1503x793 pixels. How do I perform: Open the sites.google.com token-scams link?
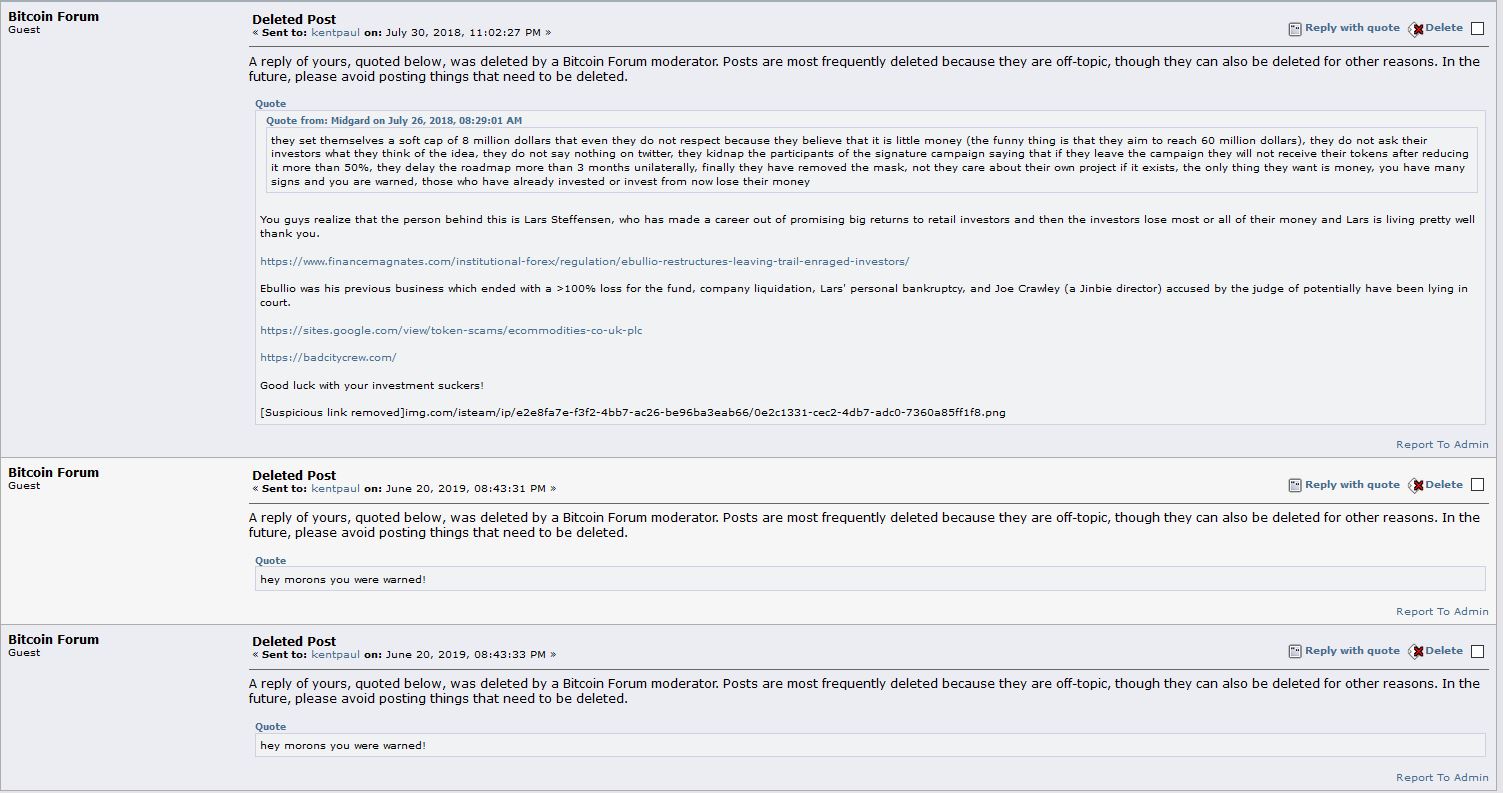[x=451, y=330]
